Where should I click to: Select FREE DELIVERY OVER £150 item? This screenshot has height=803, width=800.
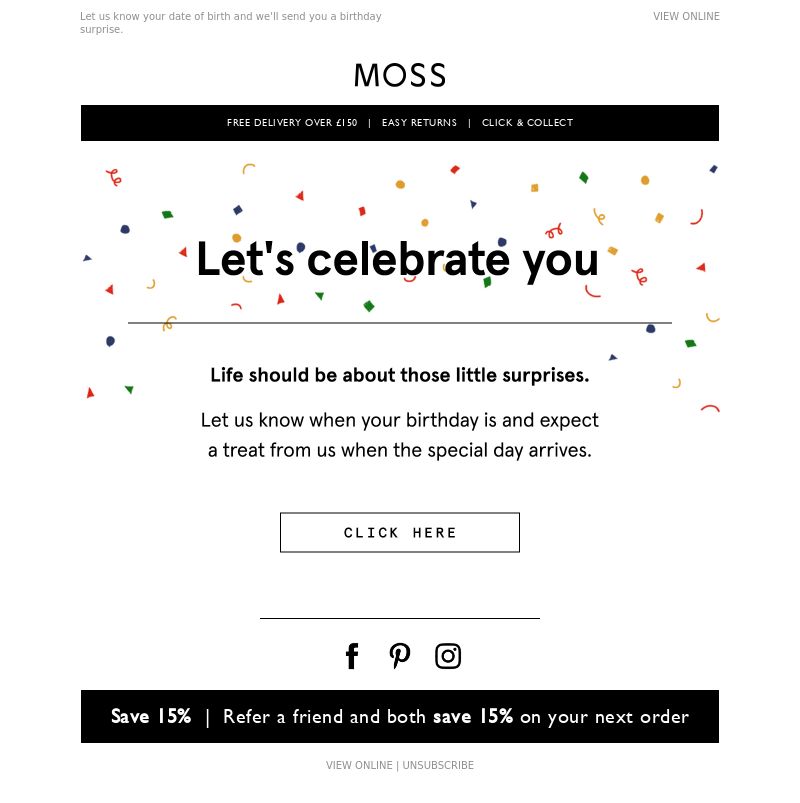point(292,123)
